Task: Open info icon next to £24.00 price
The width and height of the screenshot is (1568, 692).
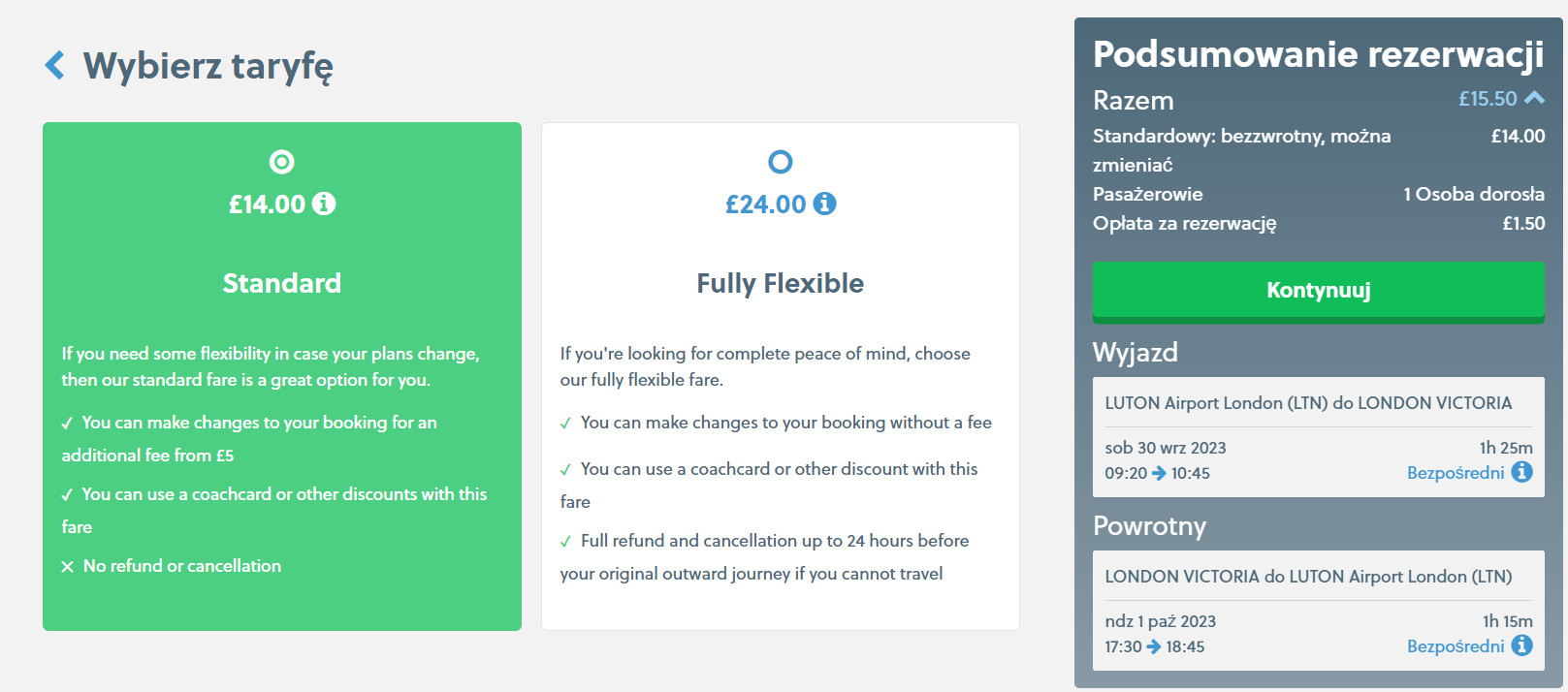Action: (824, 204)
